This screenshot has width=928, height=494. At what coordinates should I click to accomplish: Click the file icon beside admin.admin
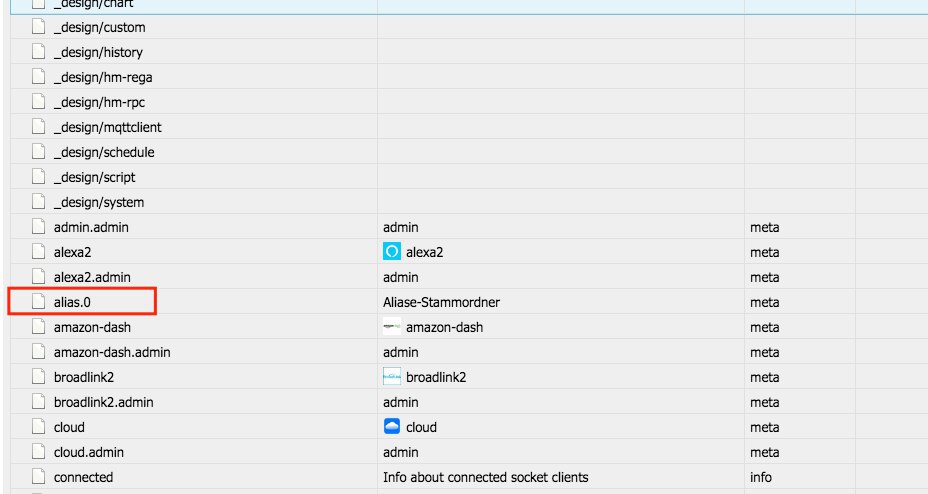coord(38,227)
